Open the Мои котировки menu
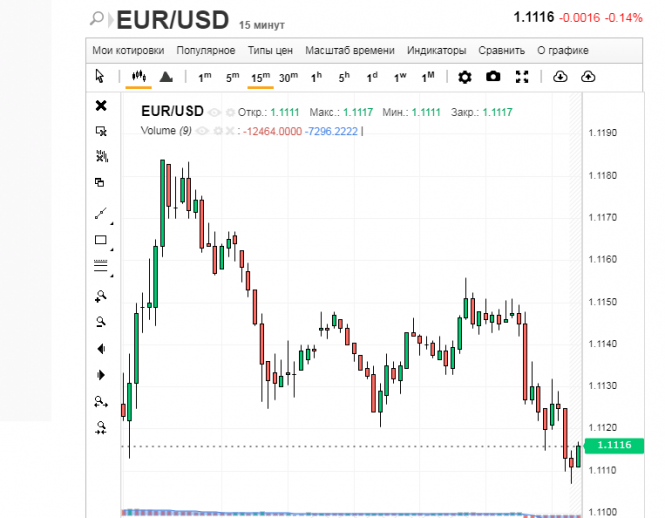 (128, 50)
